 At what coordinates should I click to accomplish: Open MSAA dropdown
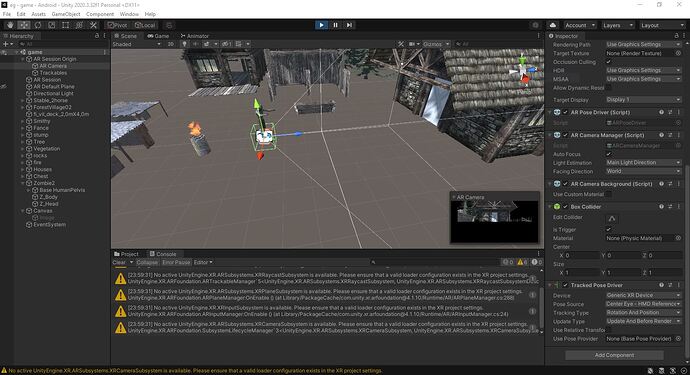coord(643,79)
